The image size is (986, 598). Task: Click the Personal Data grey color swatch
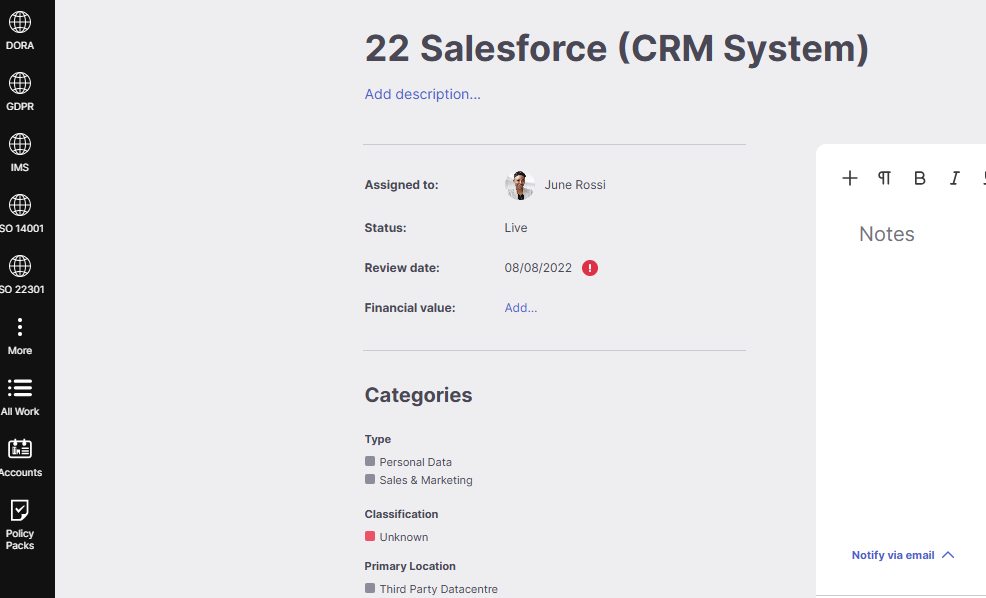coord(370,461)
